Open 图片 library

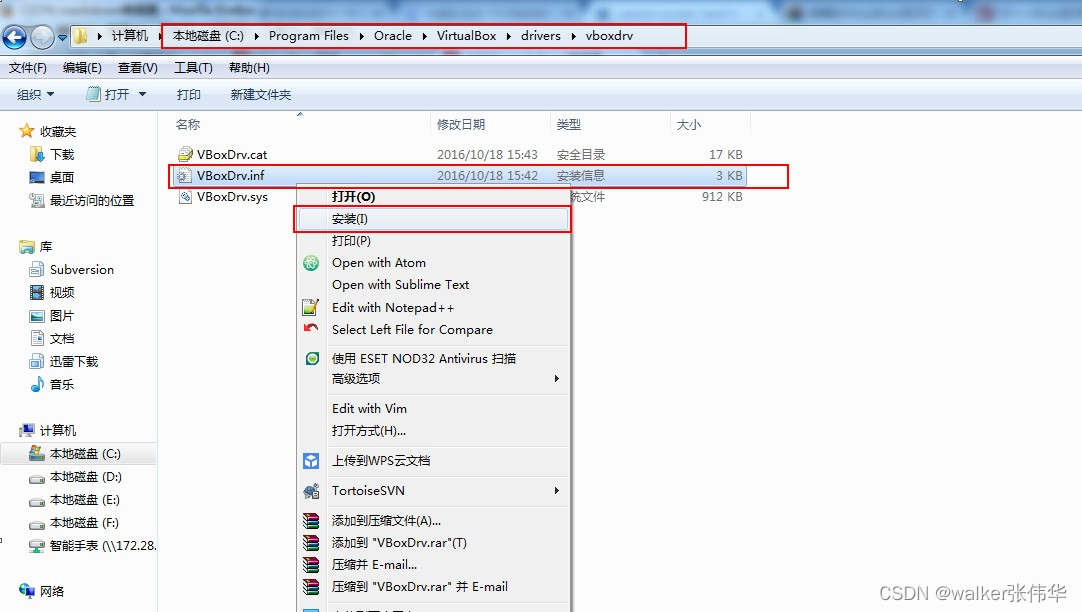point(52,315)
